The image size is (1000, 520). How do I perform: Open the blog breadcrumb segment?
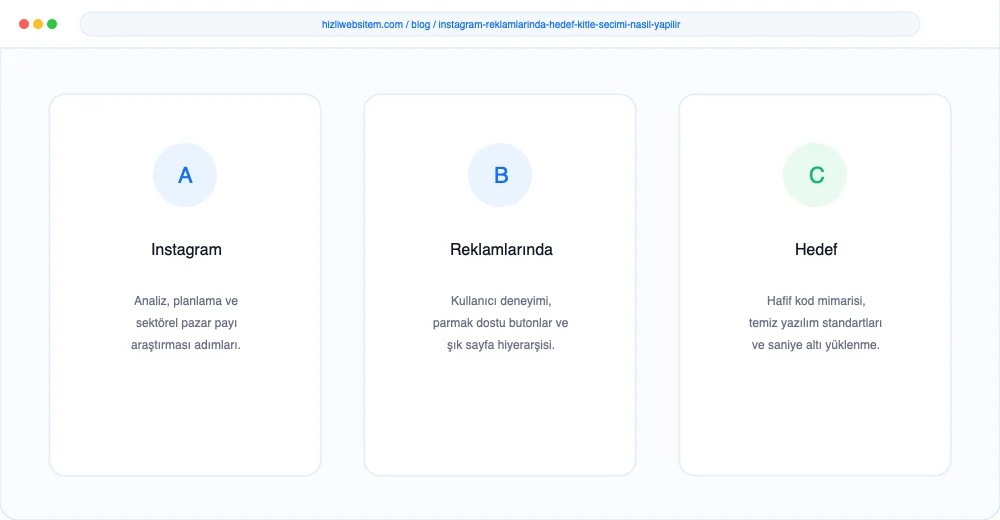(420, 24)
